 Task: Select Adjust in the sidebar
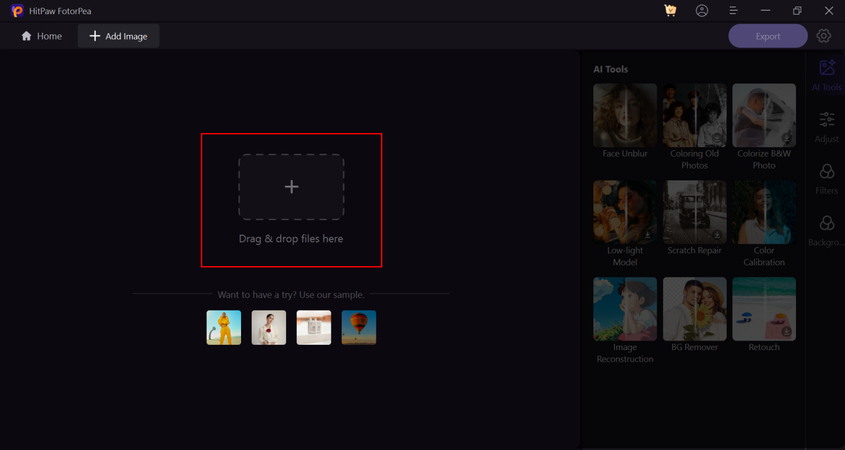tap(827, 127)
